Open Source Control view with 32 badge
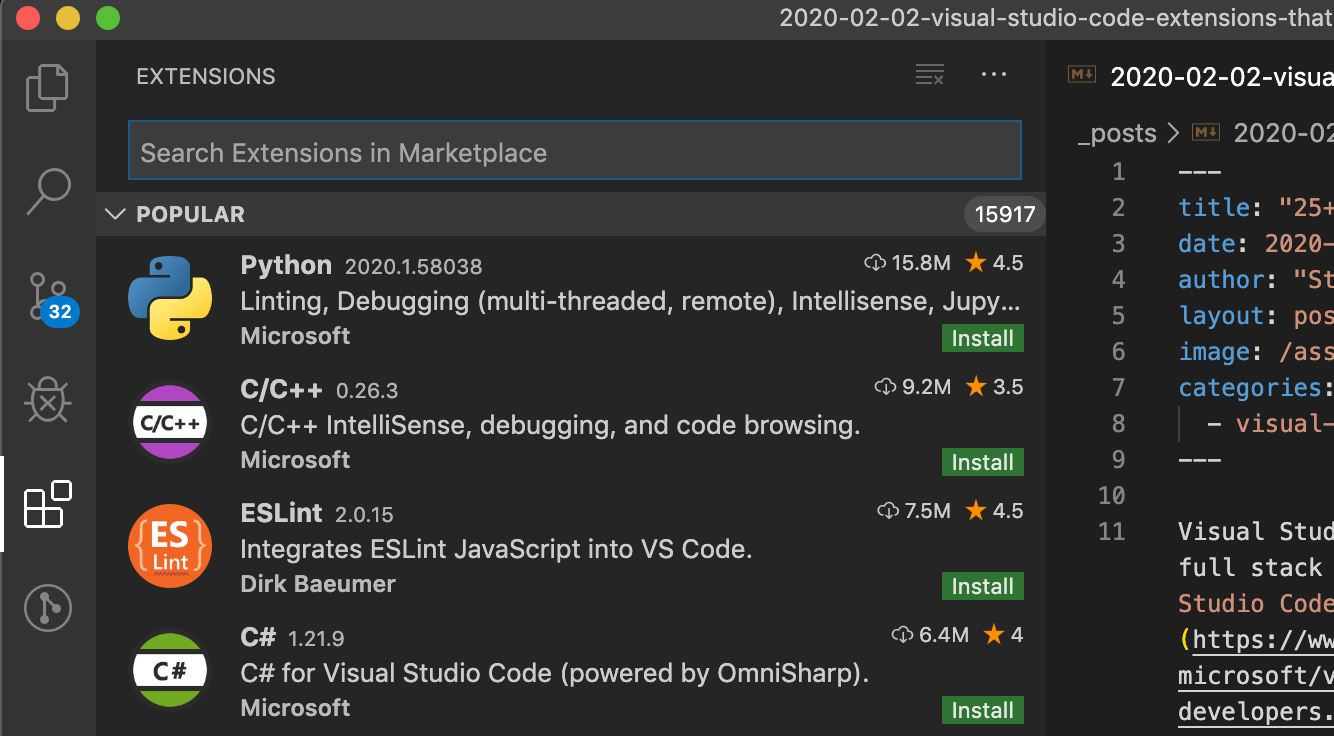 [x=50, y=297]
